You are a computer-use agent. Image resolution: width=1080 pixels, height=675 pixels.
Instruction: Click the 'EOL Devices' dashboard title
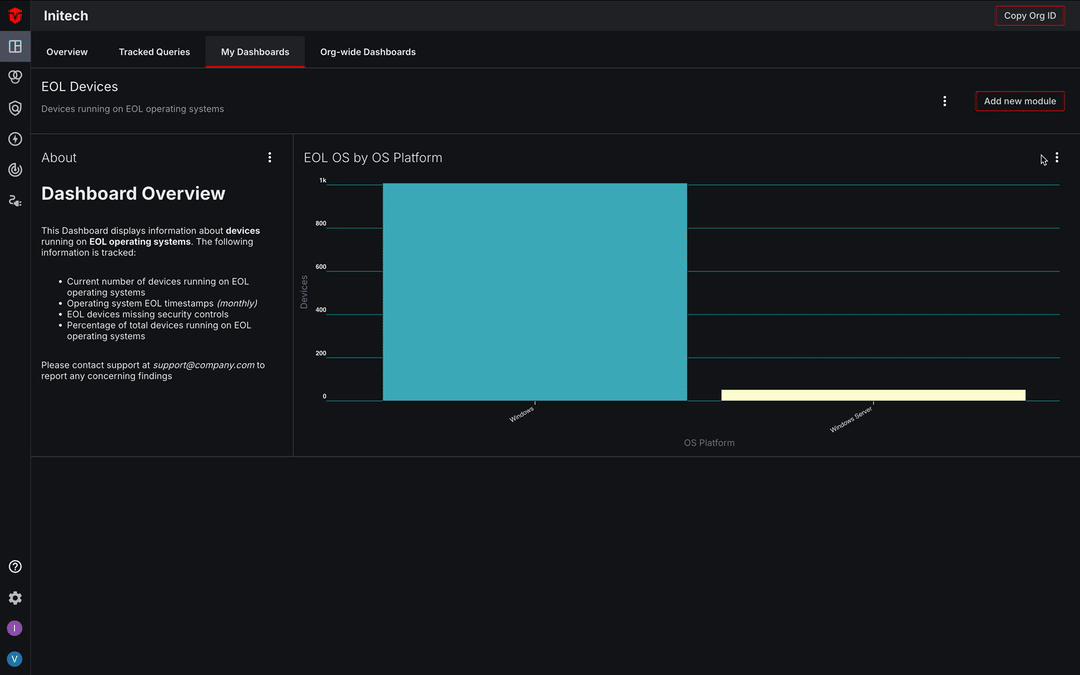pos(79,87)
